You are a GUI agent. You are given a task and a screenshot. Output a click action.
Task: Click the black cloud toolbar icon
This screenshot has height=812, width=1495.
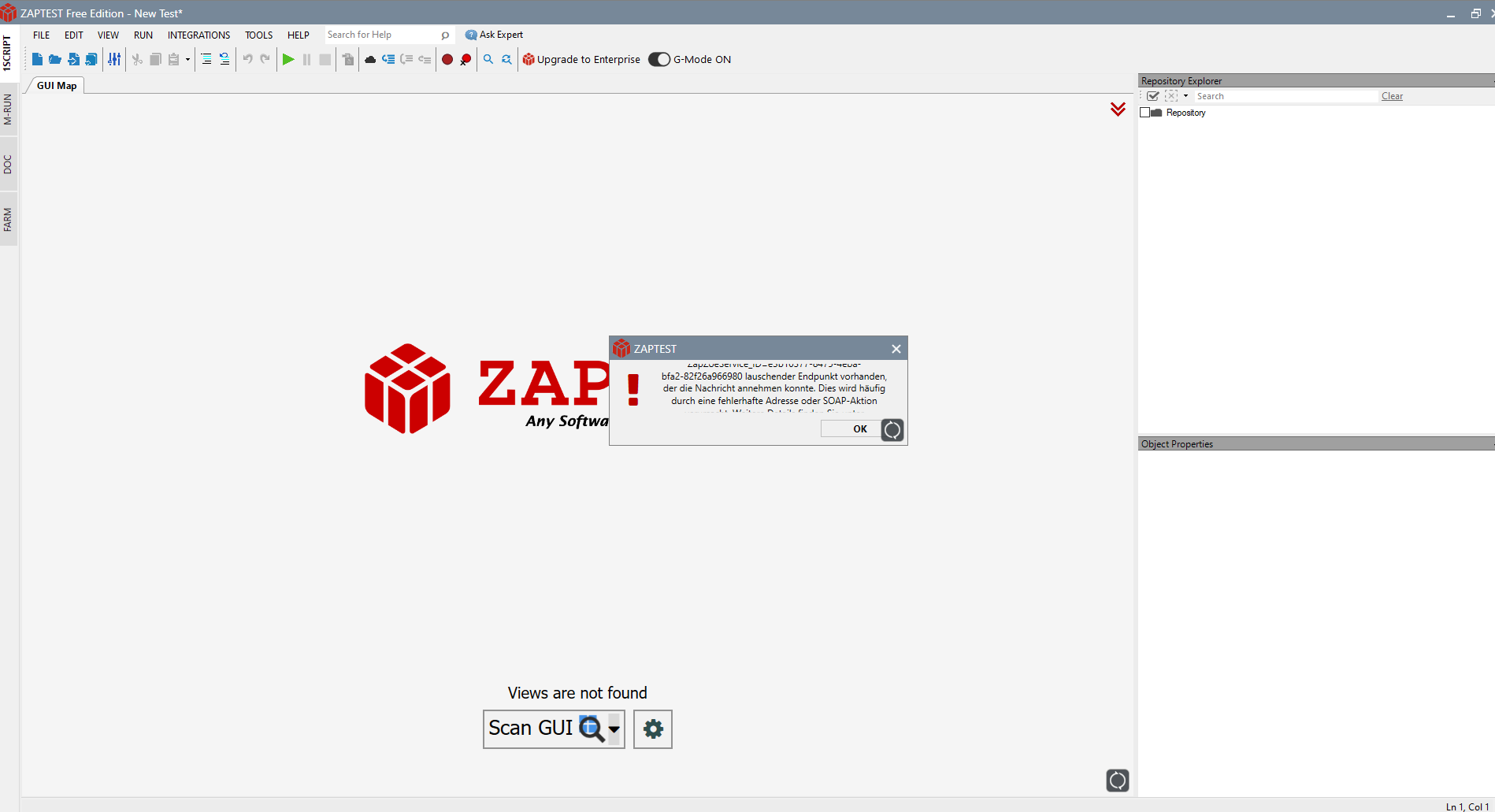pos(370,60)
